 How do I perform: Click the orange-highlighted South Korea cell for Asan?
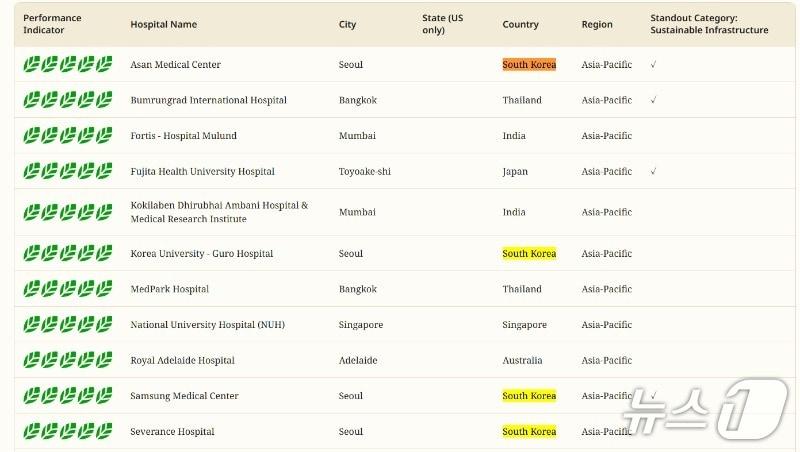pyautogui.click(x=529, y=64)
